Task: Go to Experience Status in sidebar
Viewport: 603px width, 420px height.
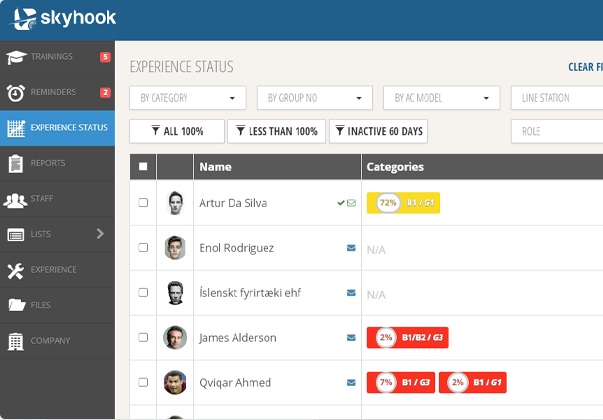Action: coord(57,128)
